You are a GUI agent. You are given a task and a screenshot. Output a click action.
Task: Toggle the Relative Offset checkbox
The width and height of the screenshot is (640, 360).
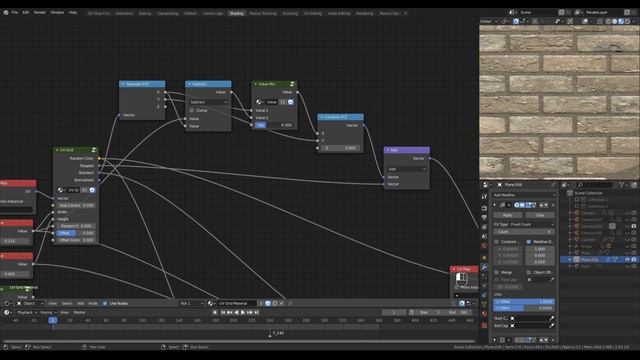(x=529, y=242)
